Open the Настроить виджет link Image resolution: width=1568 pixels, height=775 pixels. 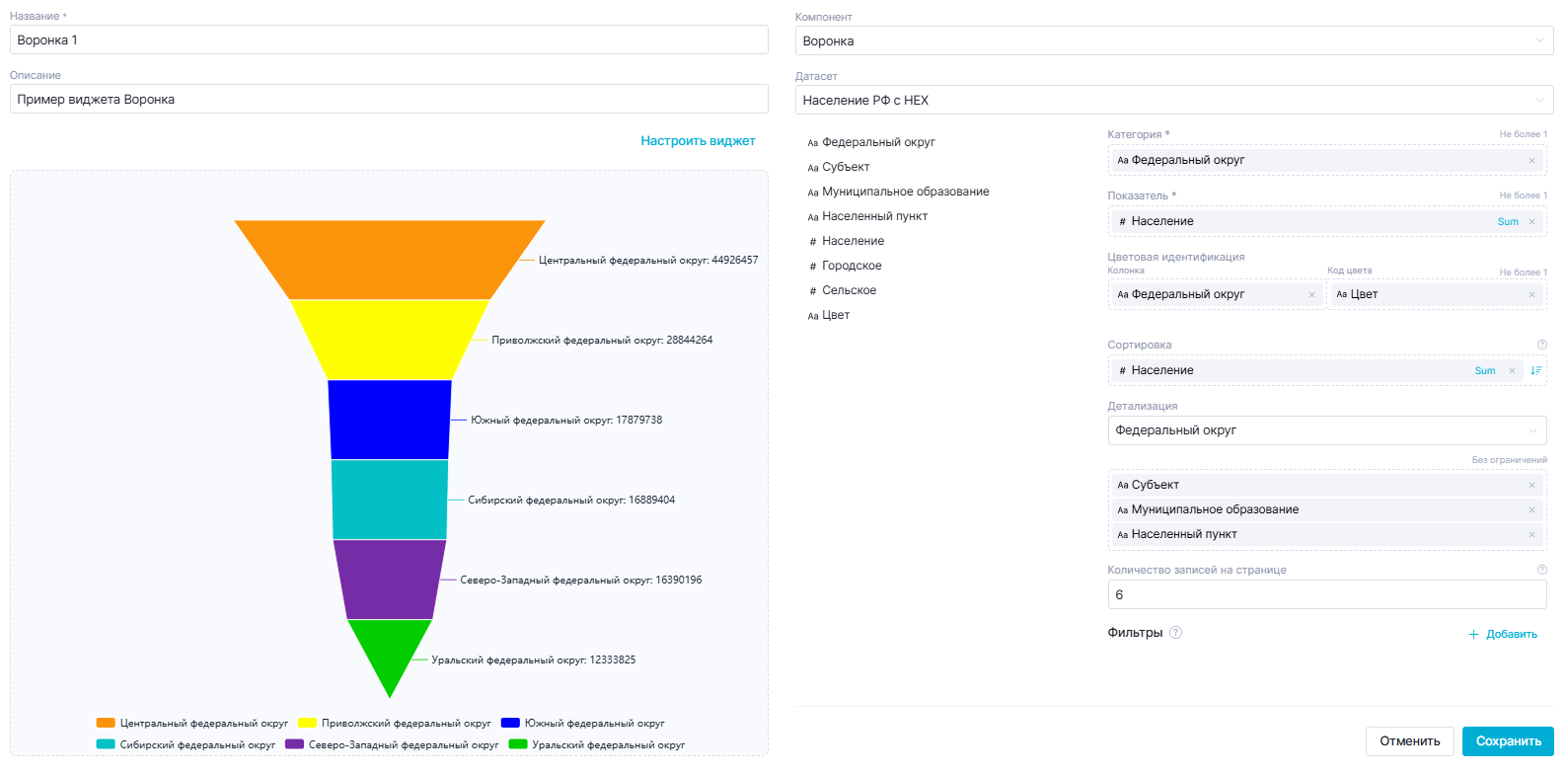698,141
